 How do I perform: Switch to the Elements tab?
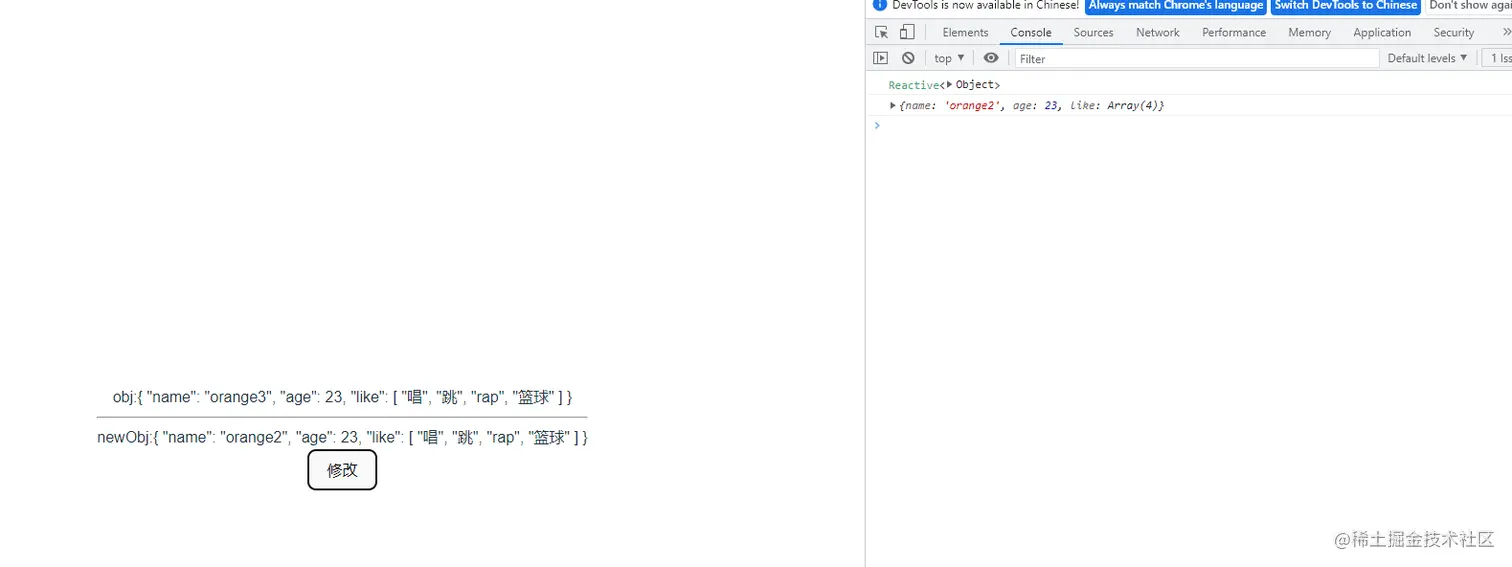[x=965, y=32]
